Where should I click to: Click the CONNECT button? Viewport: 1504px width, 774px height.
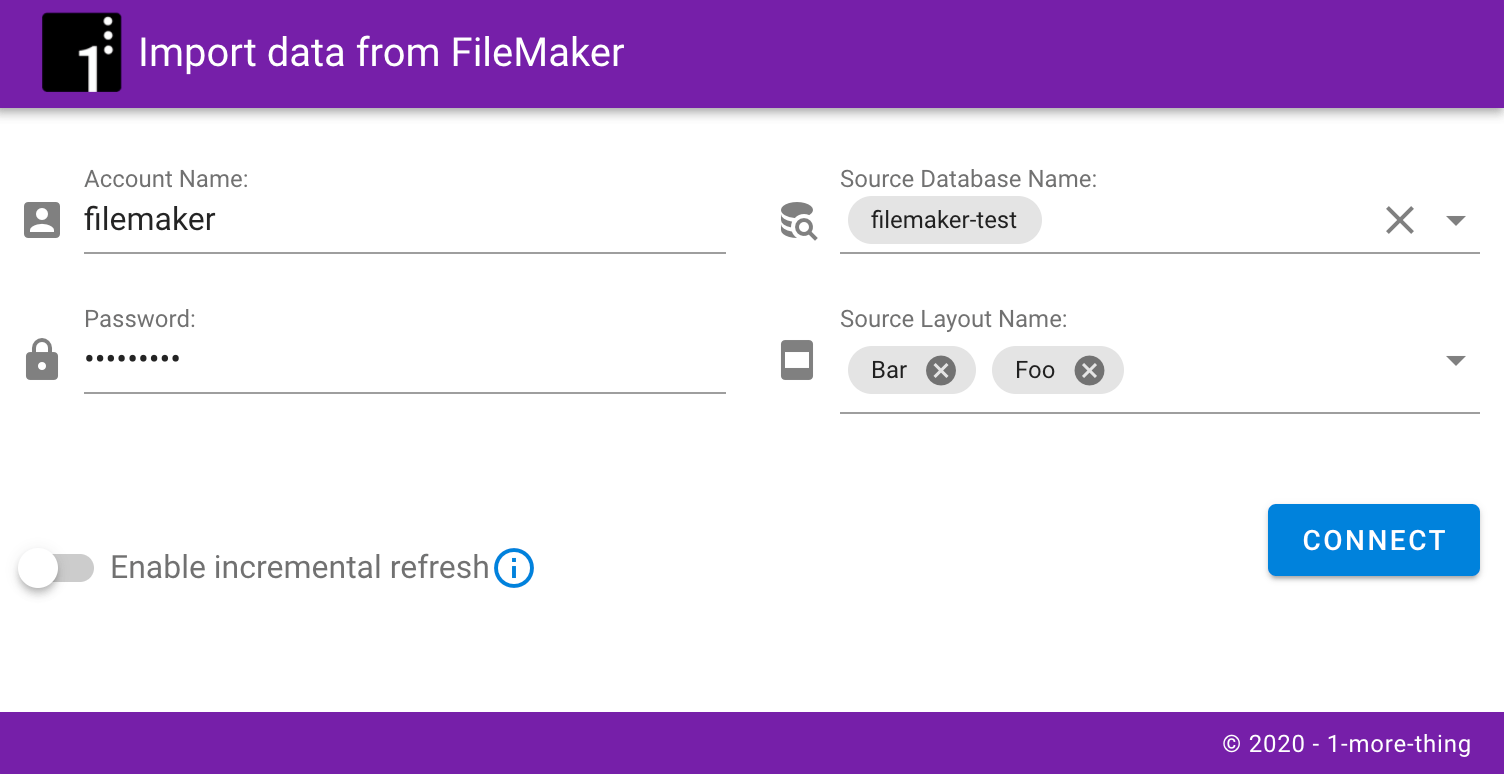pos(1374,540)
